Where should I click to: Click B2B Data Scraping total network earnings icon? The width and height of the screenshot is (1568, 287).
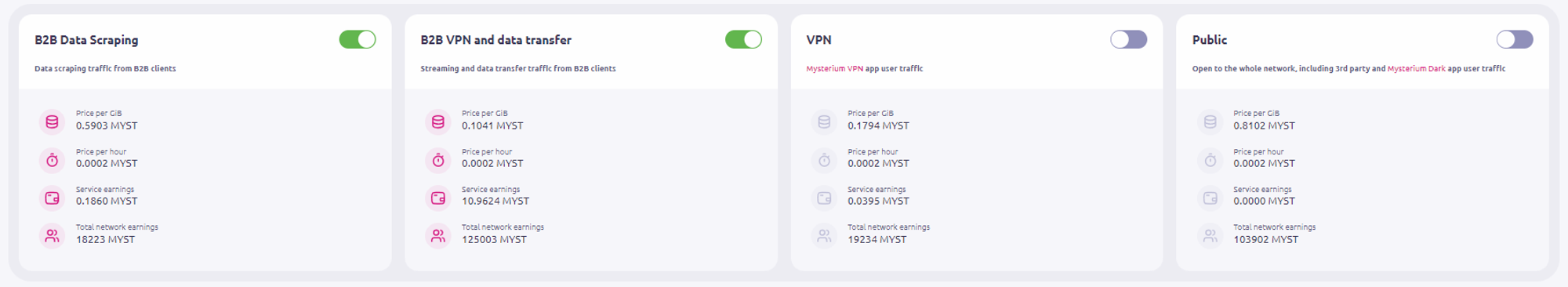(x=53, y=235)
